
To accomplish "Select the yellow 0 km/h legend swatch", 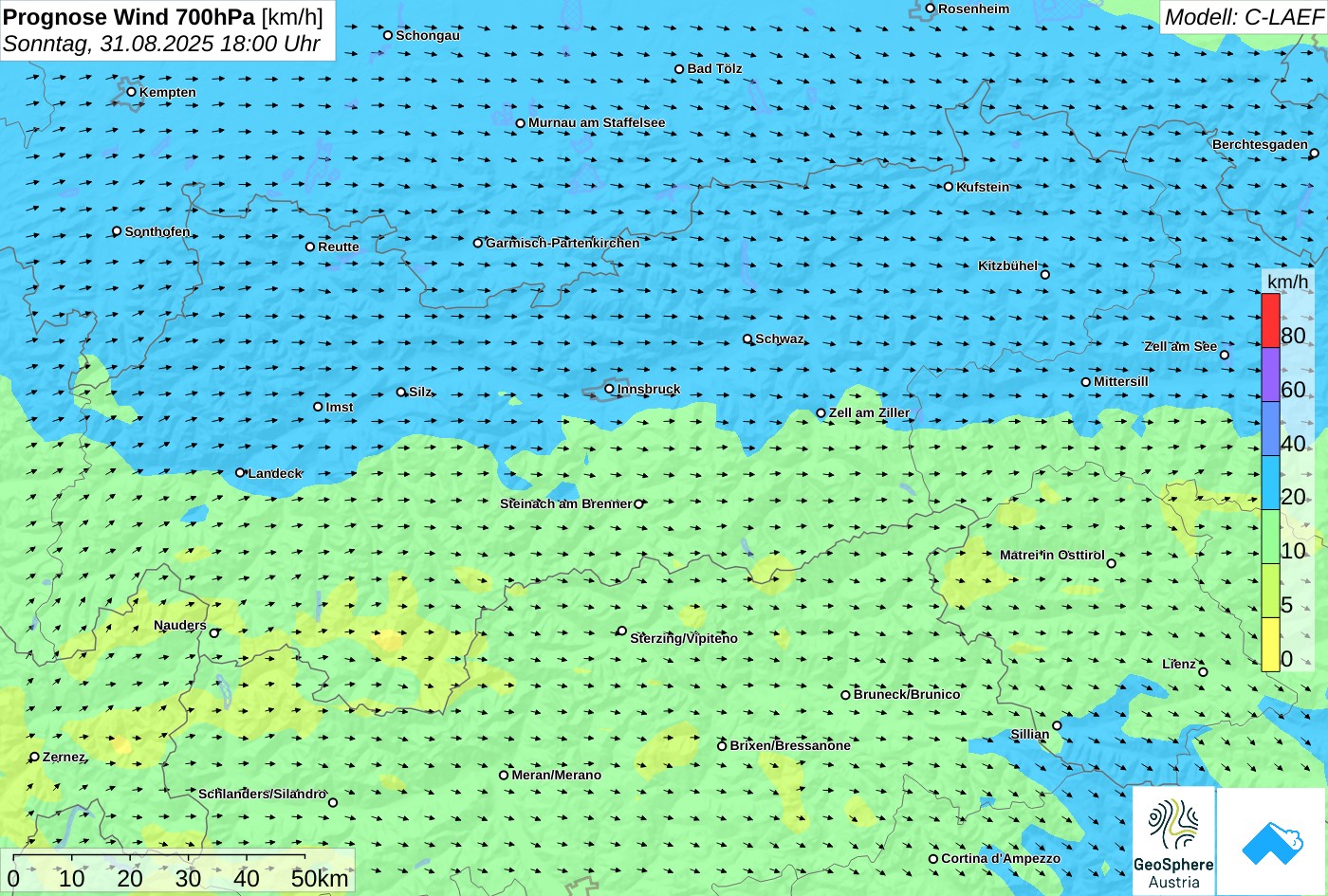I will tap(1270, 645).
